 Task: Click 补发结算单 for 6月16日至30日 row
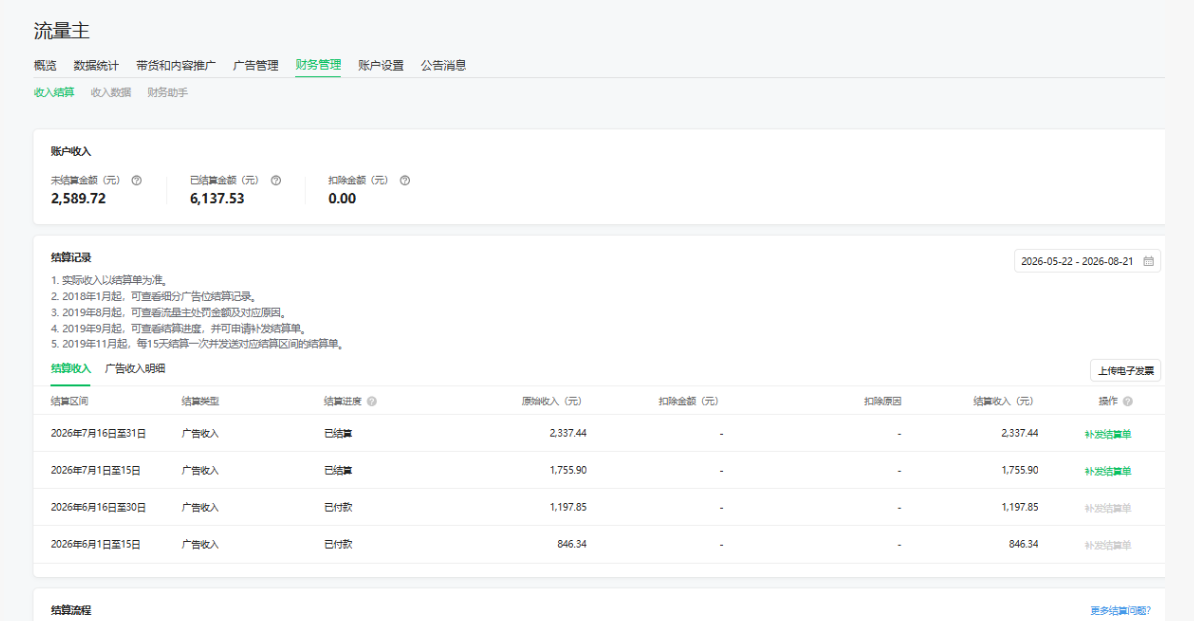click(x=1108, y=508)
